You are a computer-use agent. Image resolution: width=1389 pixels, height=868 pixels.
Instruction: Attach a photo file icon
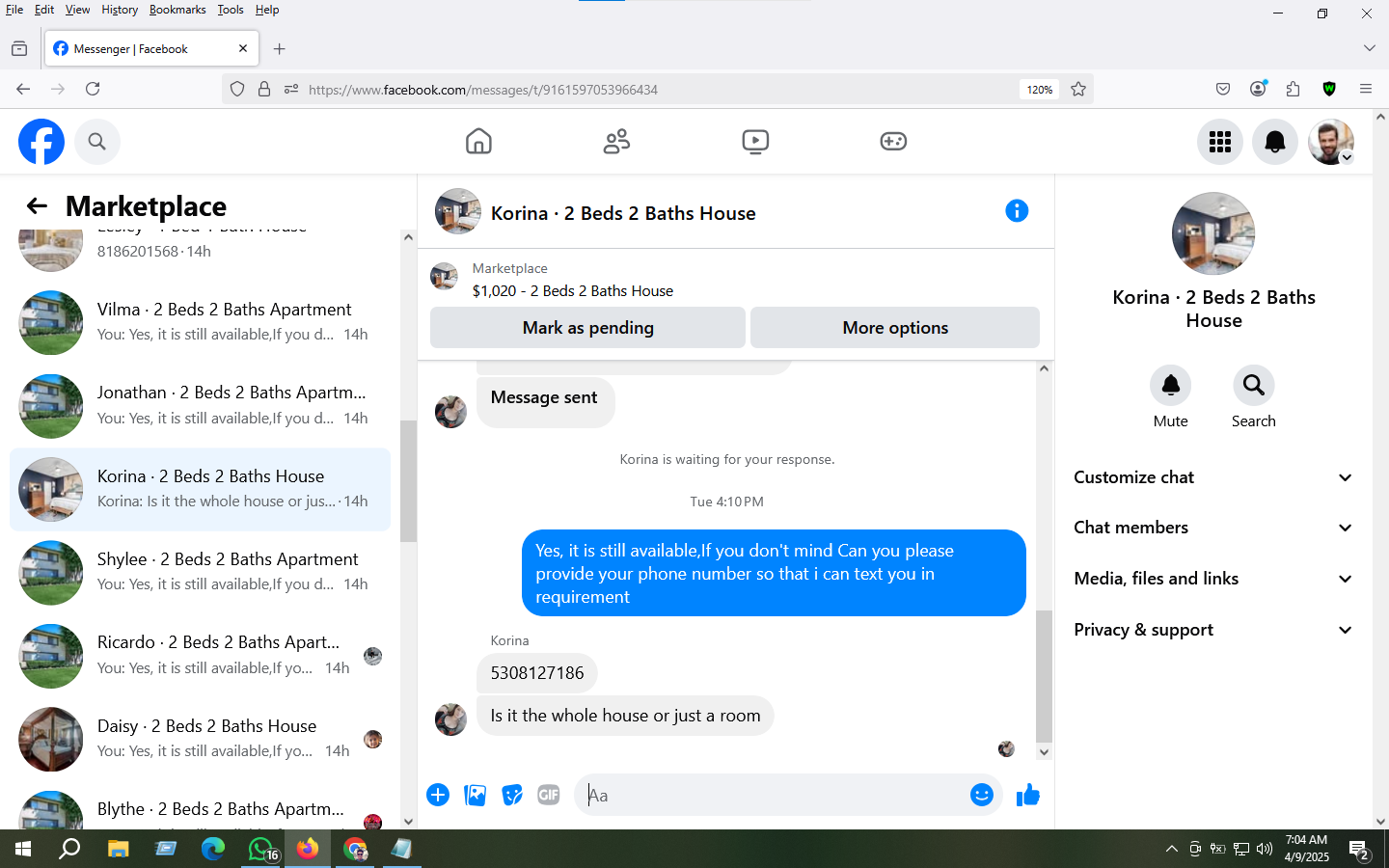475,795
